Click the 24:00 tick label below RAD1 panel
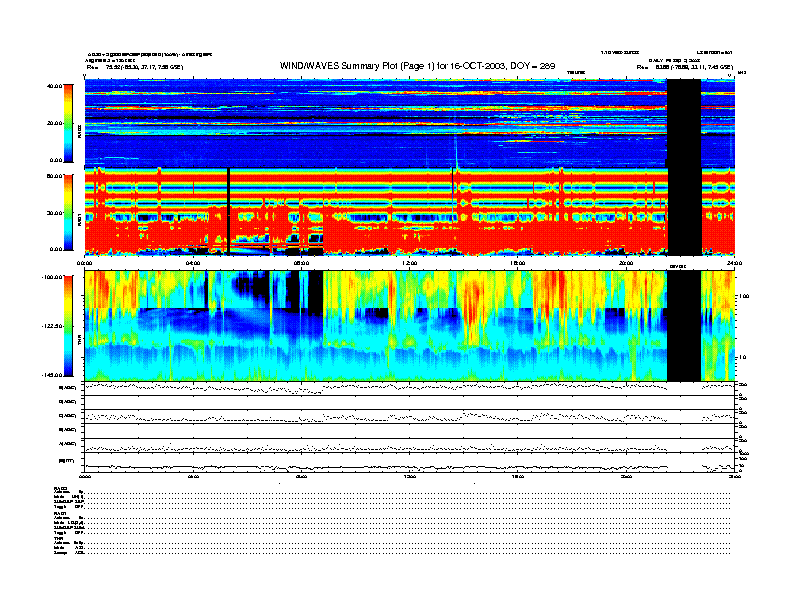 [734, 263]
